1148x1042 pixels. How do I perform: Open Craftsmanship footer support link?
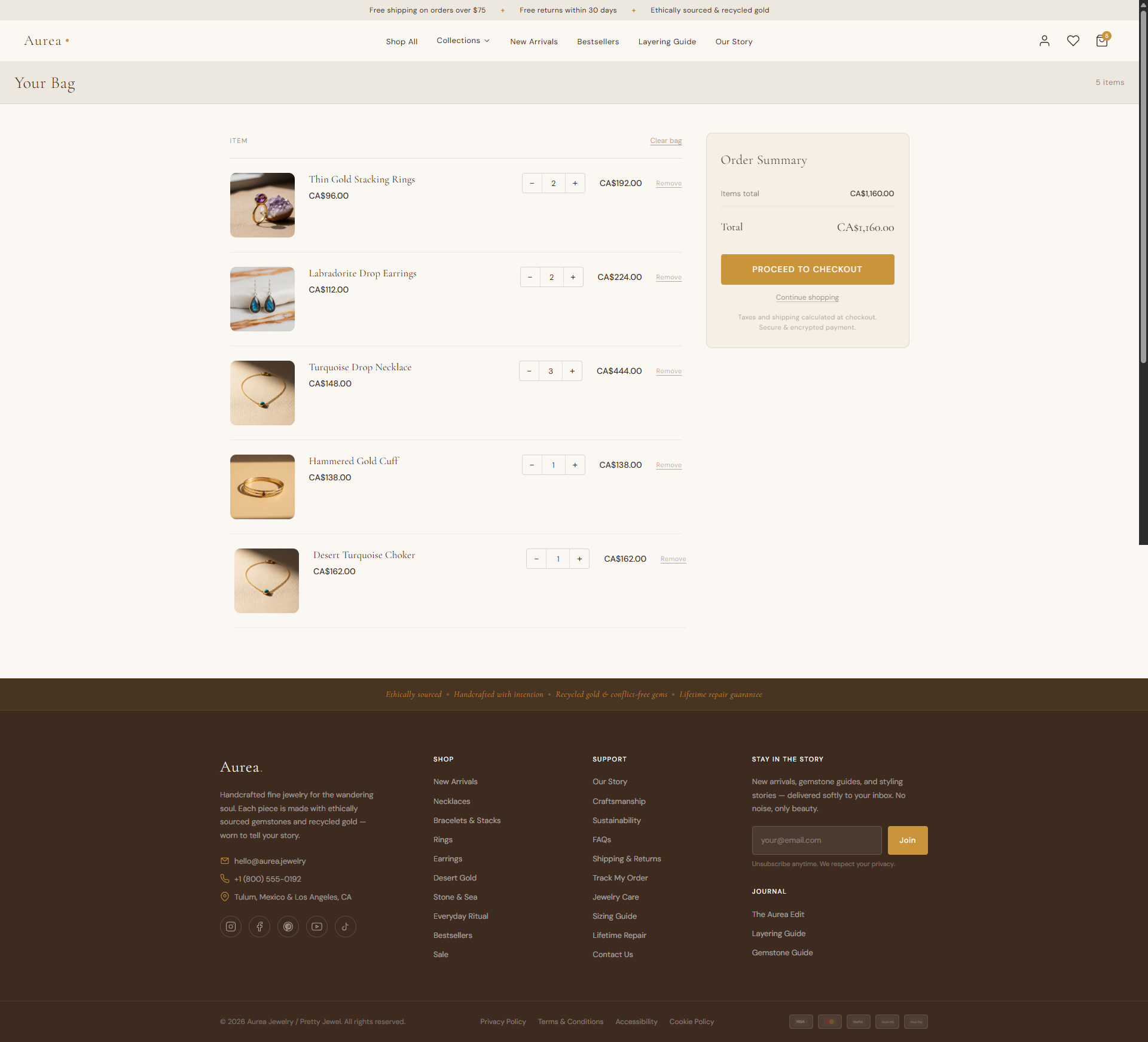coord(619,801)
